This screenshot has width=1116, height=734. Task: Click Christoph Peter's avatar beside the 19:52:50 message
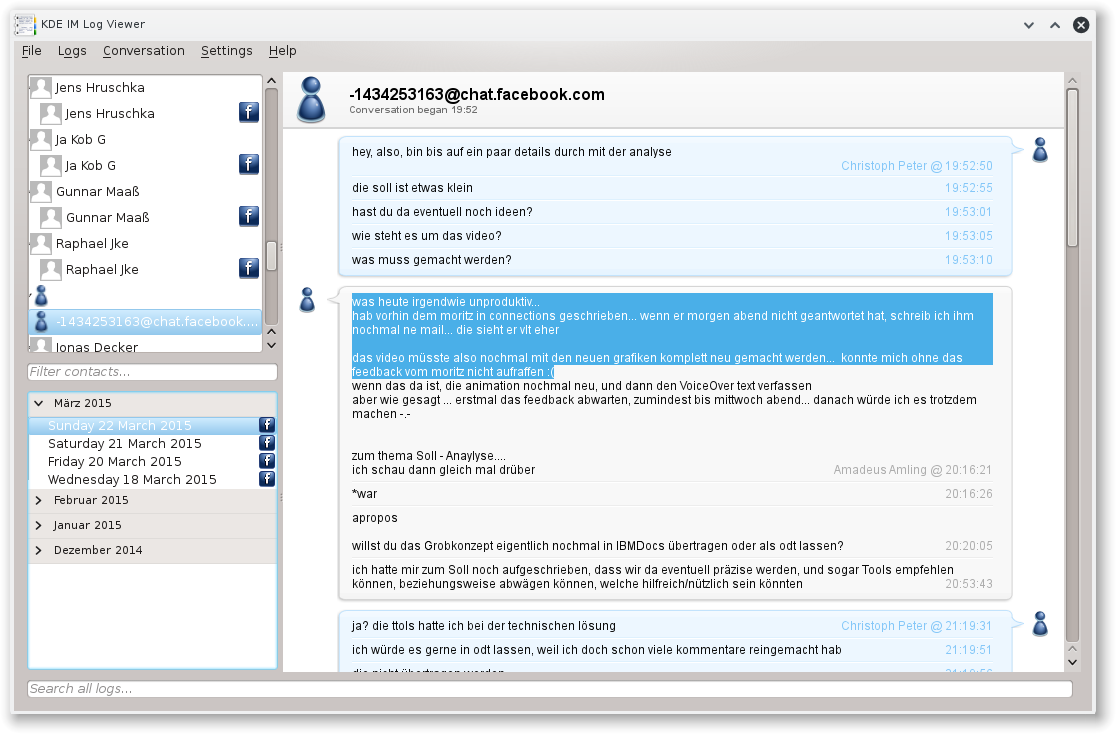pos(1040,150)
